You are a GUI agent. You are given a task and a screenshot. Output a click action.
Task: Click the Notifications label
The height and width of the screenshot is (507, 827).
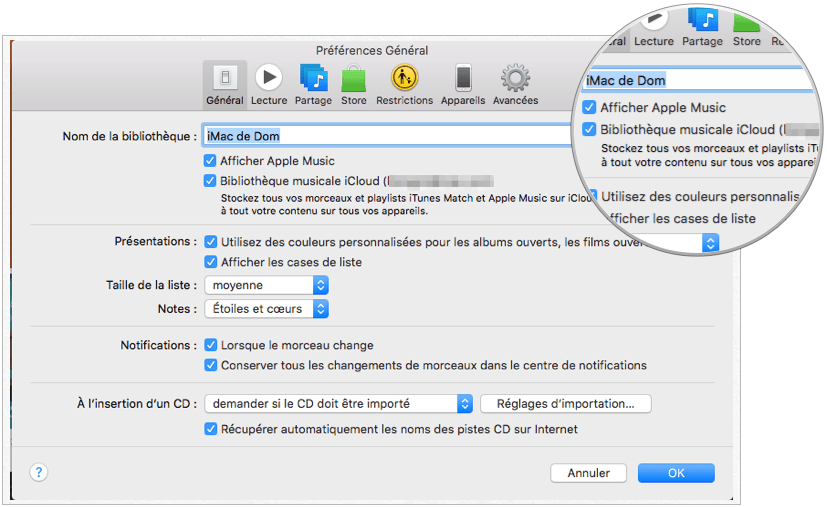point(158,345)
